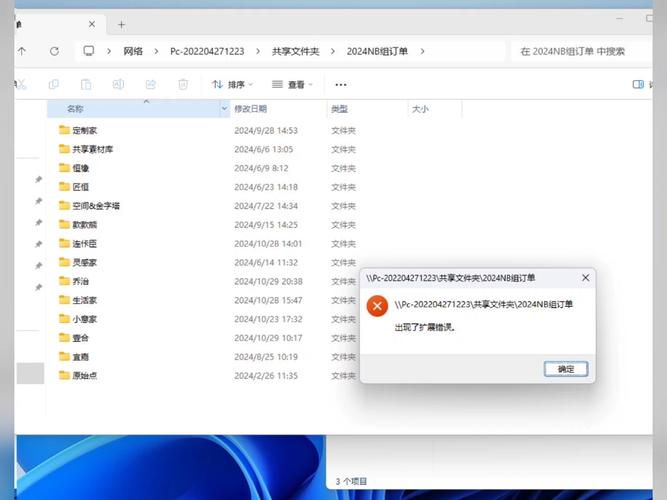The width and height of the screenshot is (667, 500).
Task: Click 2024NB组订单 in the breadcrumb
Action: click(377, 51)
